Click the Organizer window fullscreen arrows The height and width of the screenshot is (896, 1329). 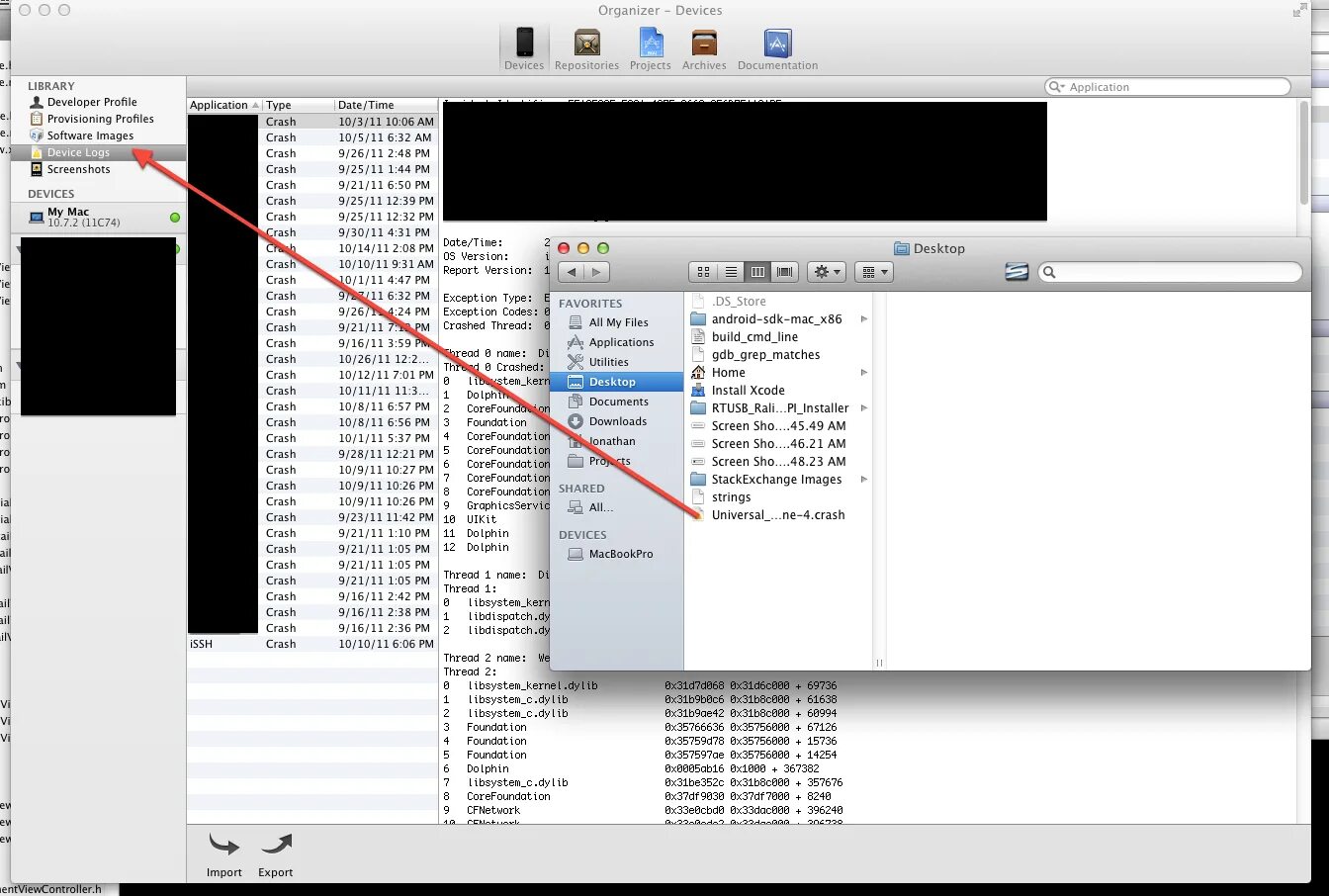click(1299, 11)
